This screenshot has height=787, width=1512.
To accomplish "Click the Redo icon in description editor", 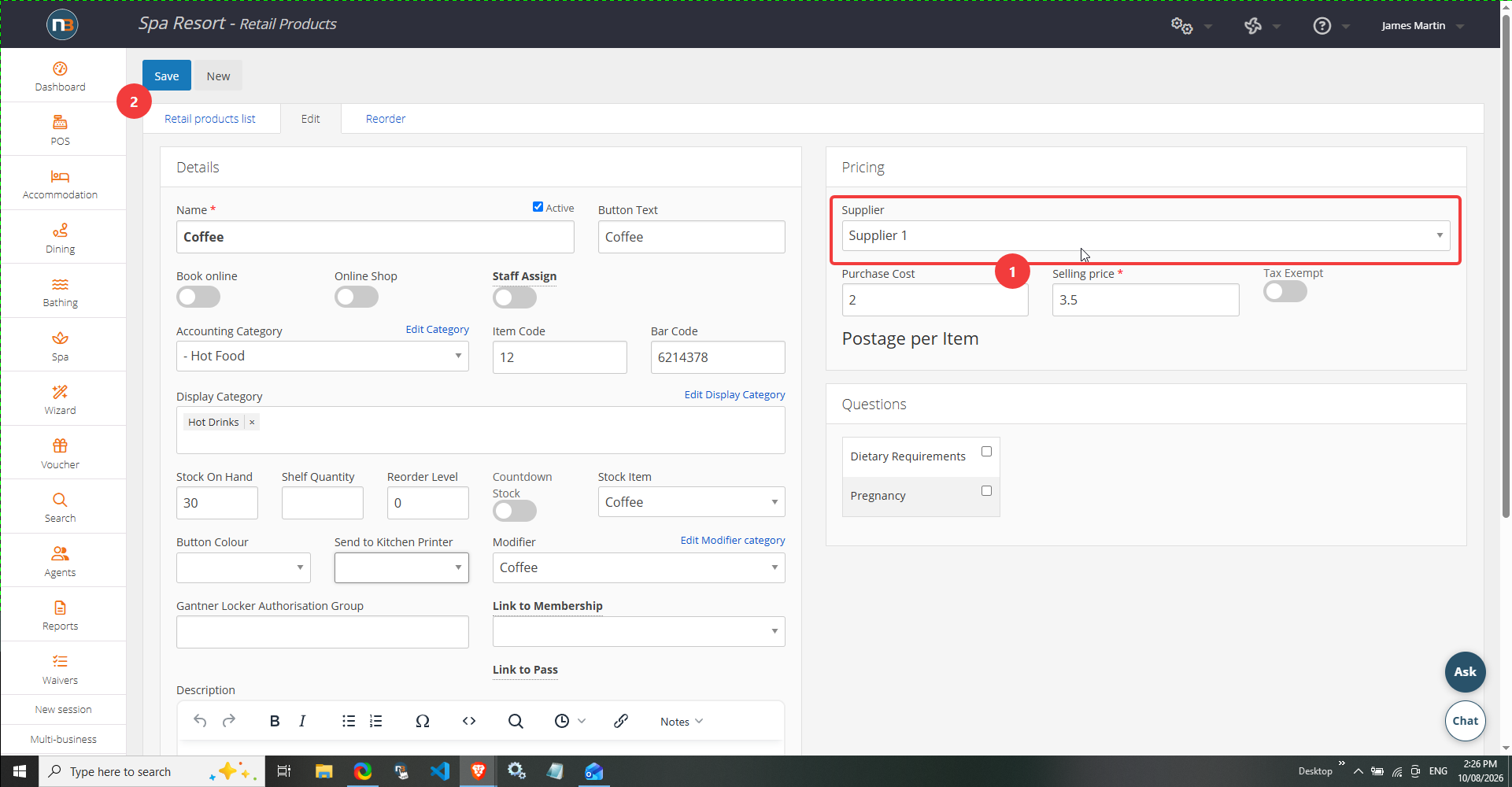I will point(229,721).
